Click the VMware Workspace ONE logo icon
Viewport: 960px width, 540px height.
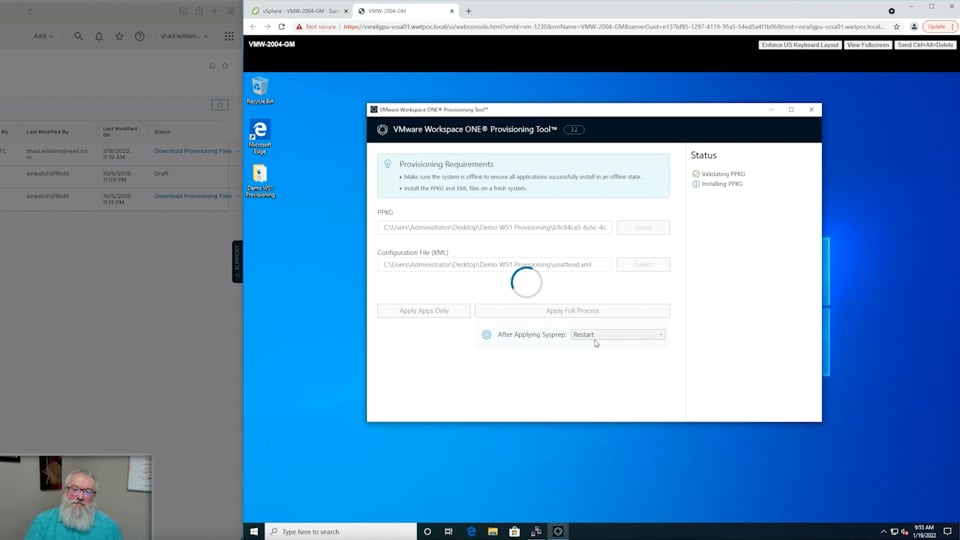pyautogui.click(x=382, y=129)
